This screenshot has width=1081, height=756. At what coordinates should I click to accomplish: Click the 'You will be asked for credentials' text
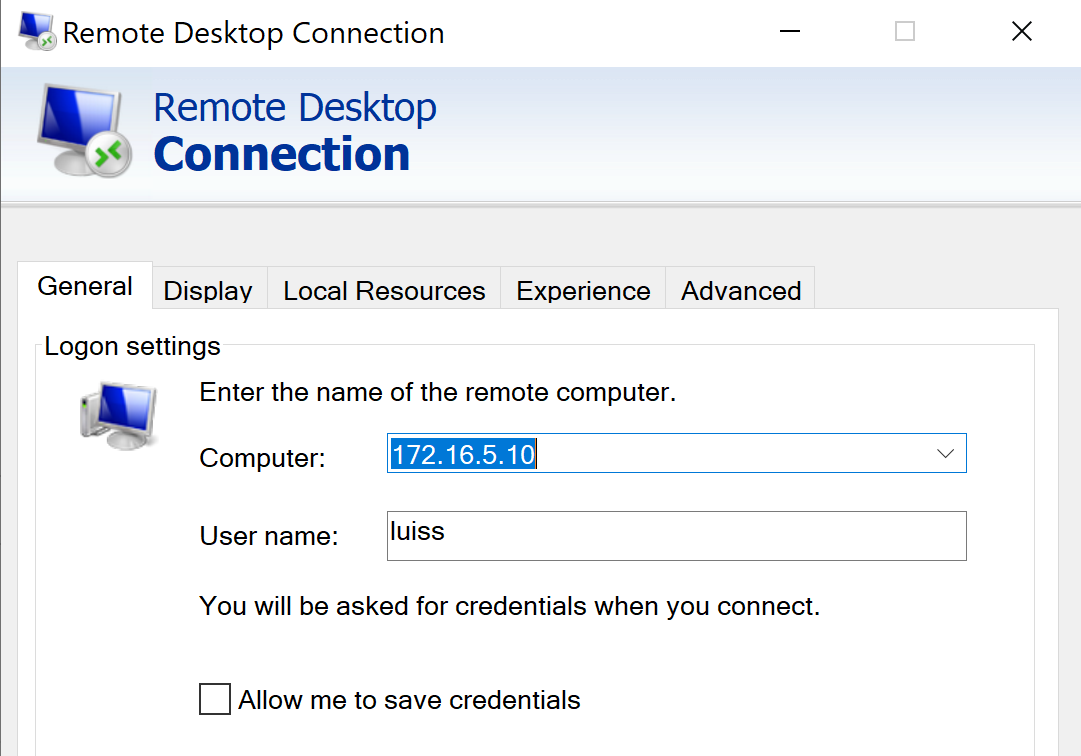coord(509,606)
